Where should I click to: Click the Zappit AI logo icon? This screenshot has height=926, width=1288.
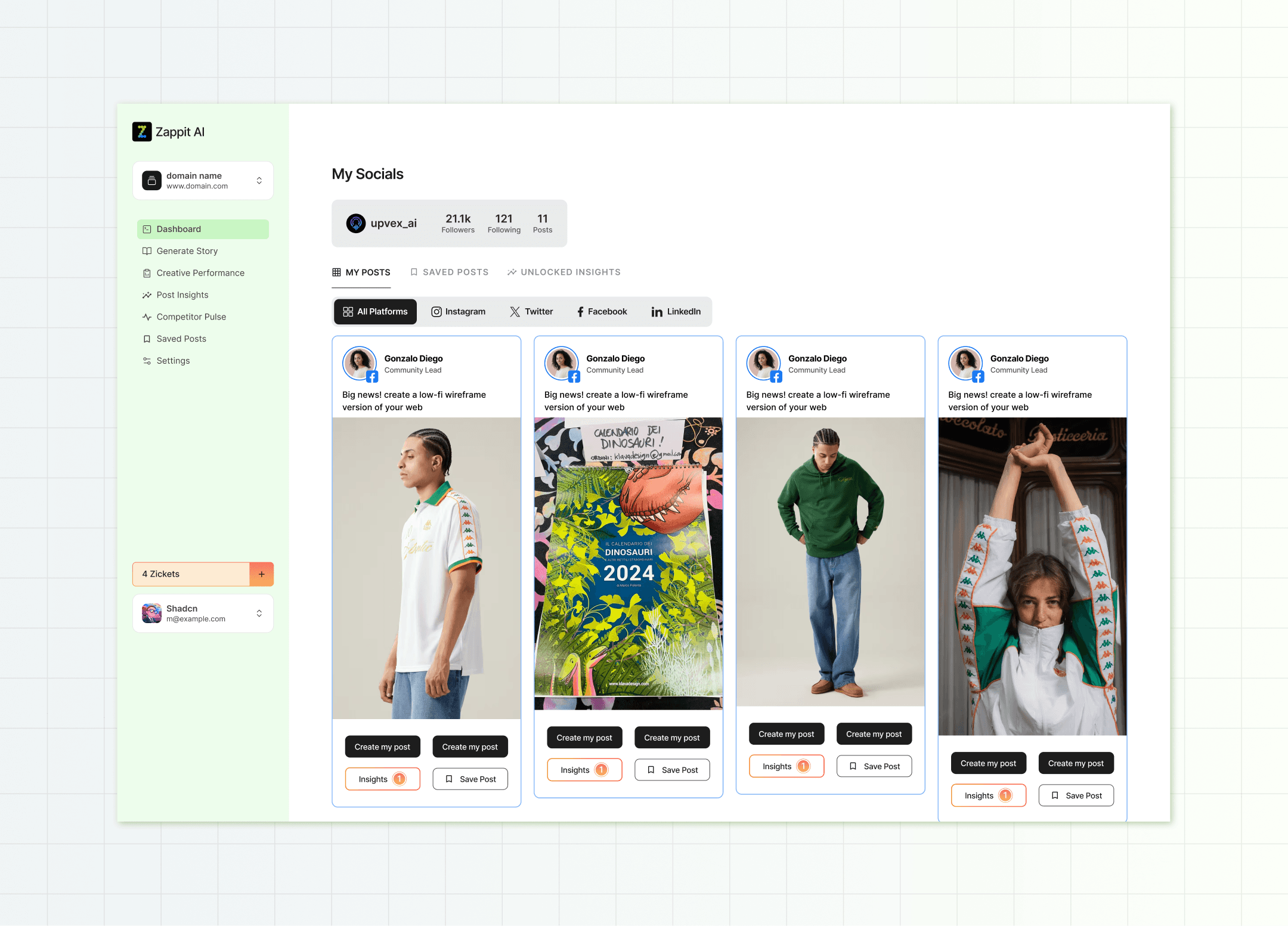point(142,132)
